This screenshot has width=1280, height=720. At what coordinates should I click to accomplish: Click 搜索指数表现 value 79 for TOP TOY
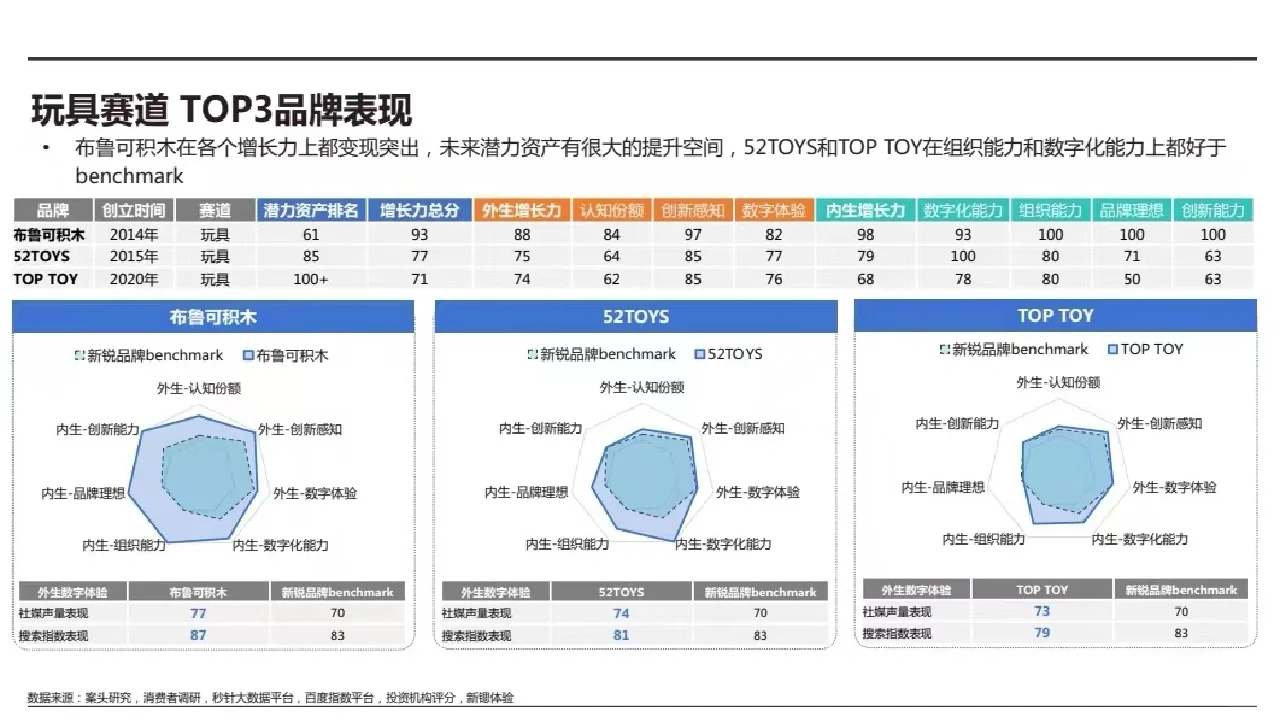tap(1042, 632)
